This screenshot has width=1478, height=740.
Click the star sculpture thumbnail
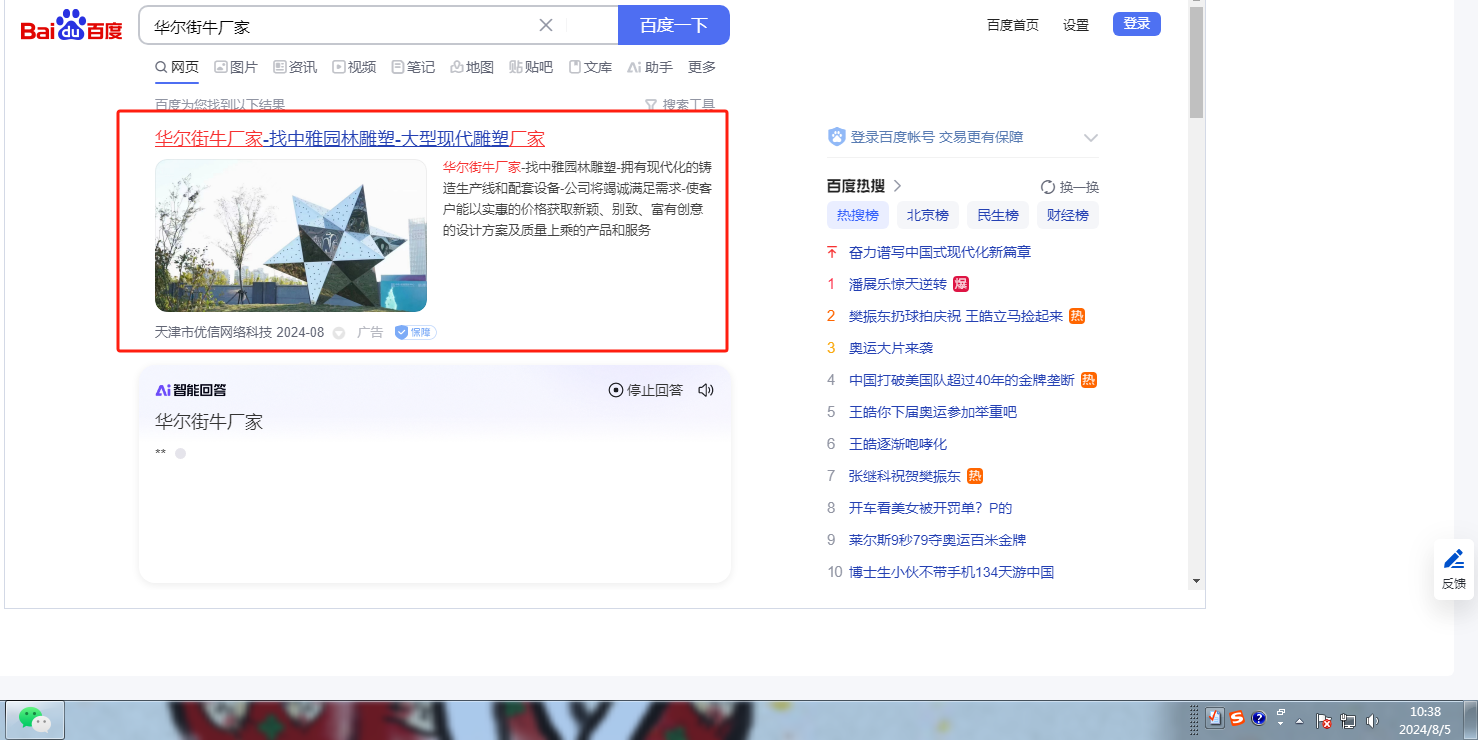291,236
